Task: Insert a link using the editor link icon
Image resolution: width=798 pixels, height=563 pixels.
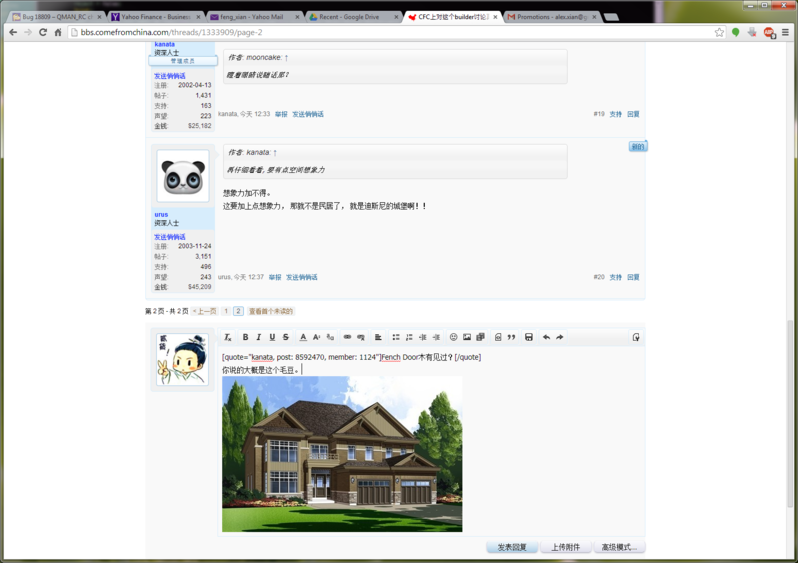Action: coord(347,337)
